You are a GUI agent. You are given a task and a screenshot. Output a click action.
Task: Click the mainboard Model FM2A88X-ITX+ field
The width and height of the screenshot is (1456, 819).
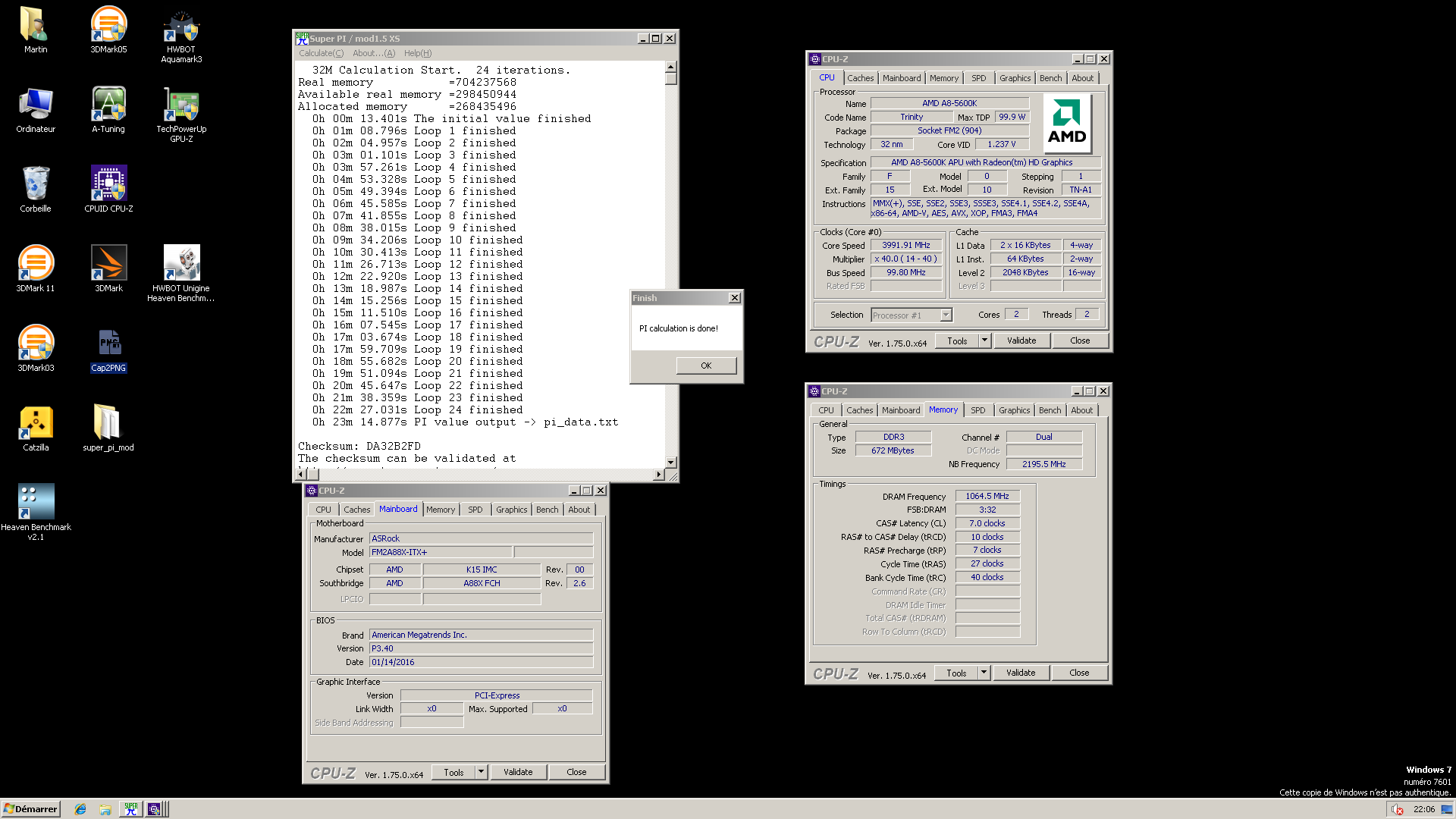[441, 552]
